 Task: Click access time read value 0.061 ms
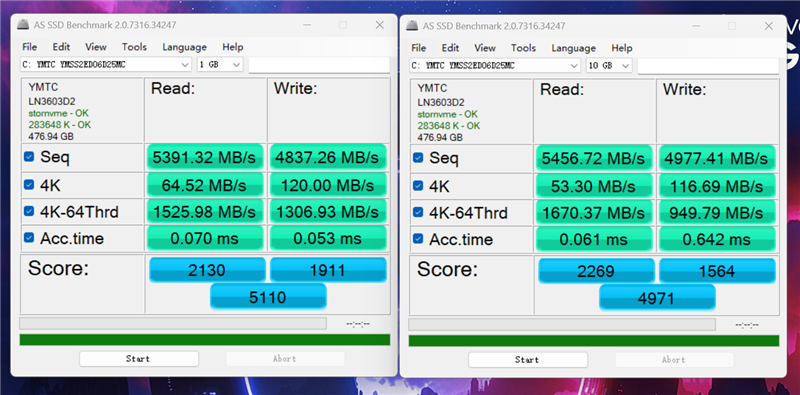594,239
